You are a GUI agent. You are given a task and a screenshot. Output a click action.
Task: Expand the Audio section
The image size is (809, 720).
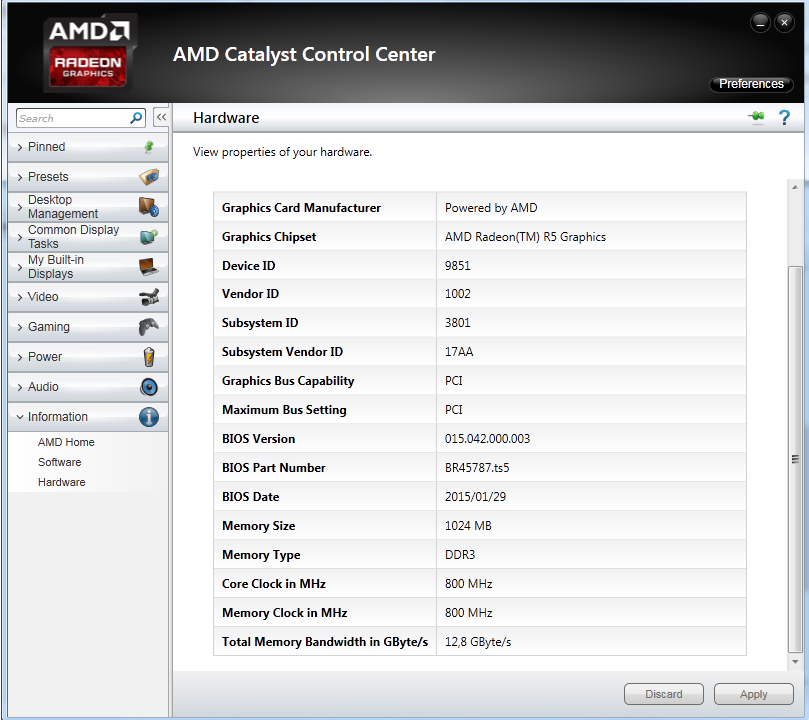(88, 387)
